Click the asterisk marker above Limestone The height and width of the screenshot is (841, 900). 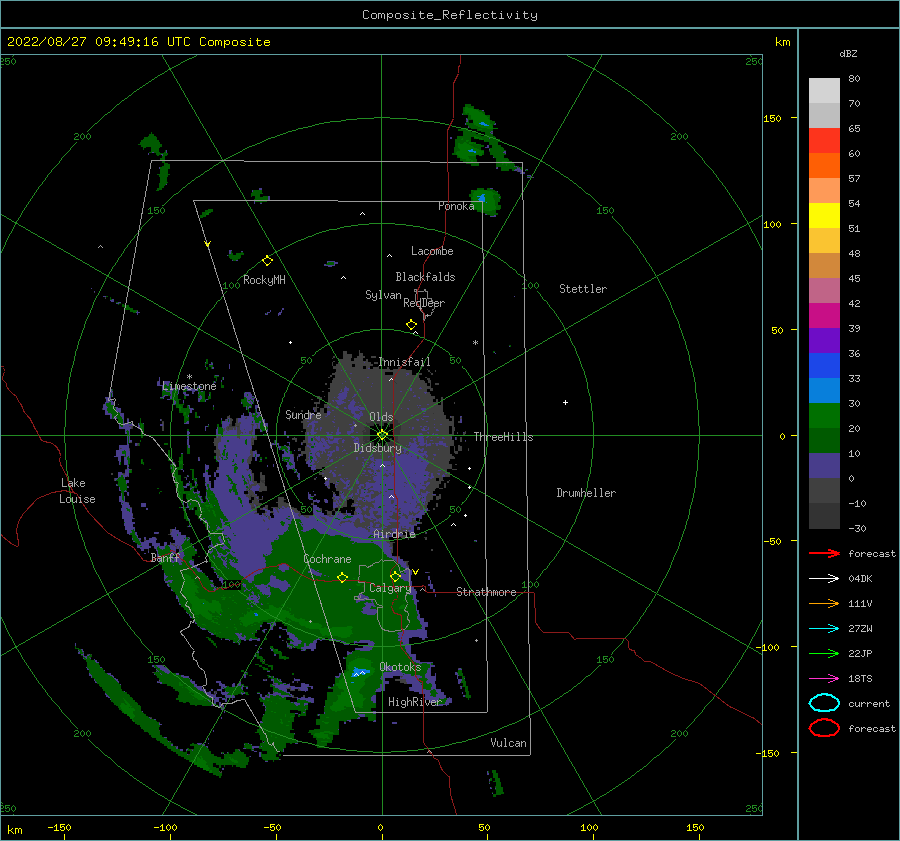pos(189,377)
